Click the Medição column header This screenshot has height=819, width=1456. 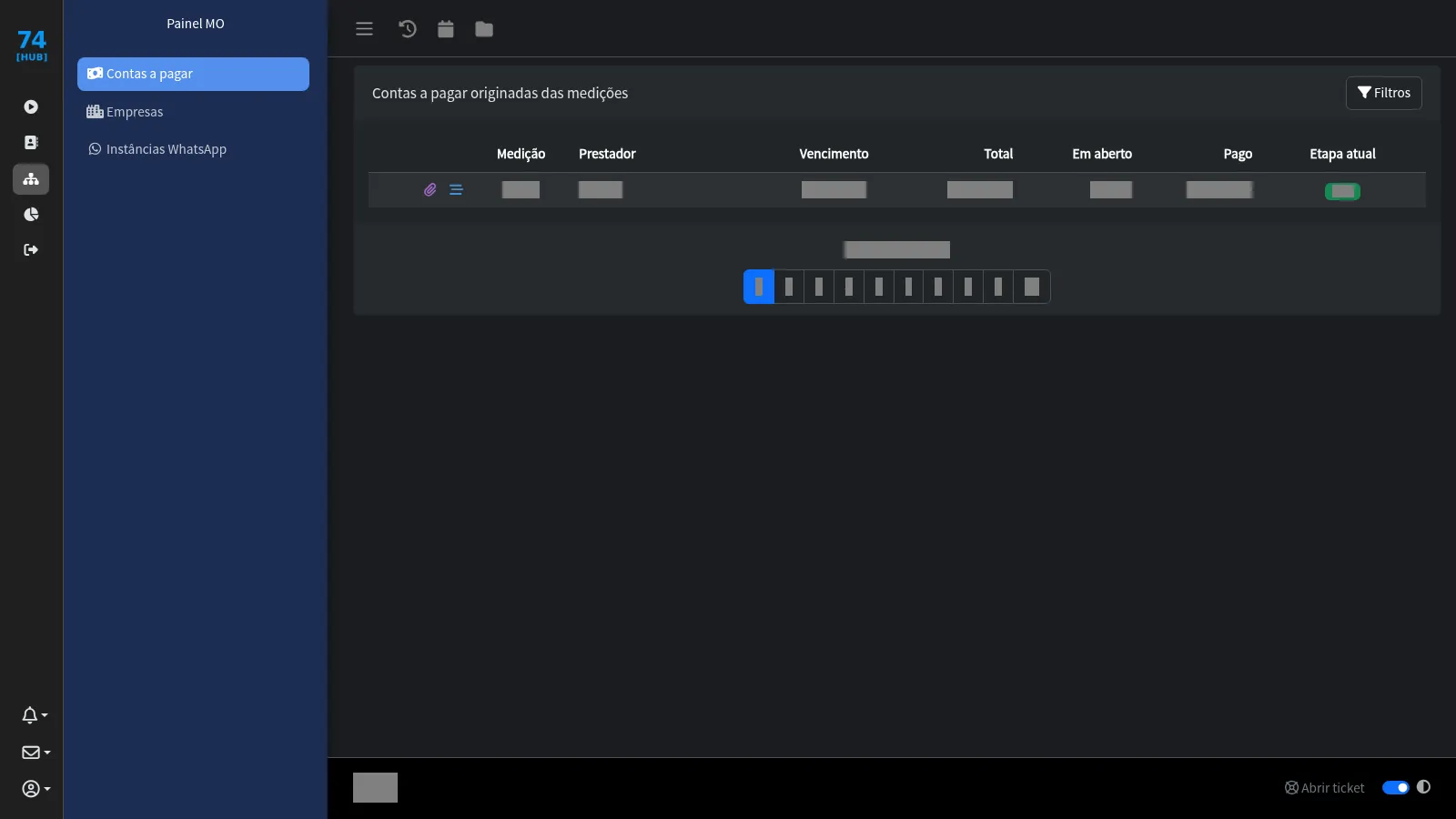click(521, 154)
